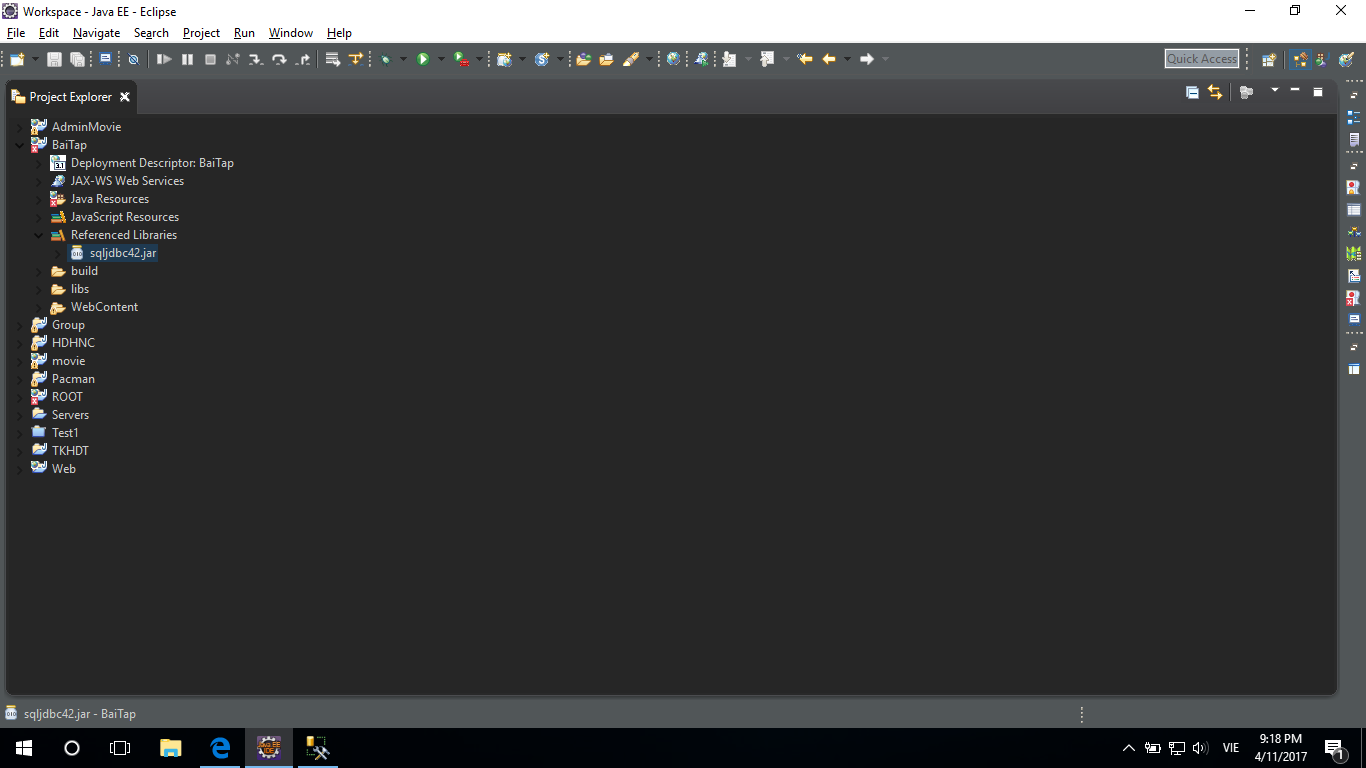Click the Windows Start button

point(24,748)
